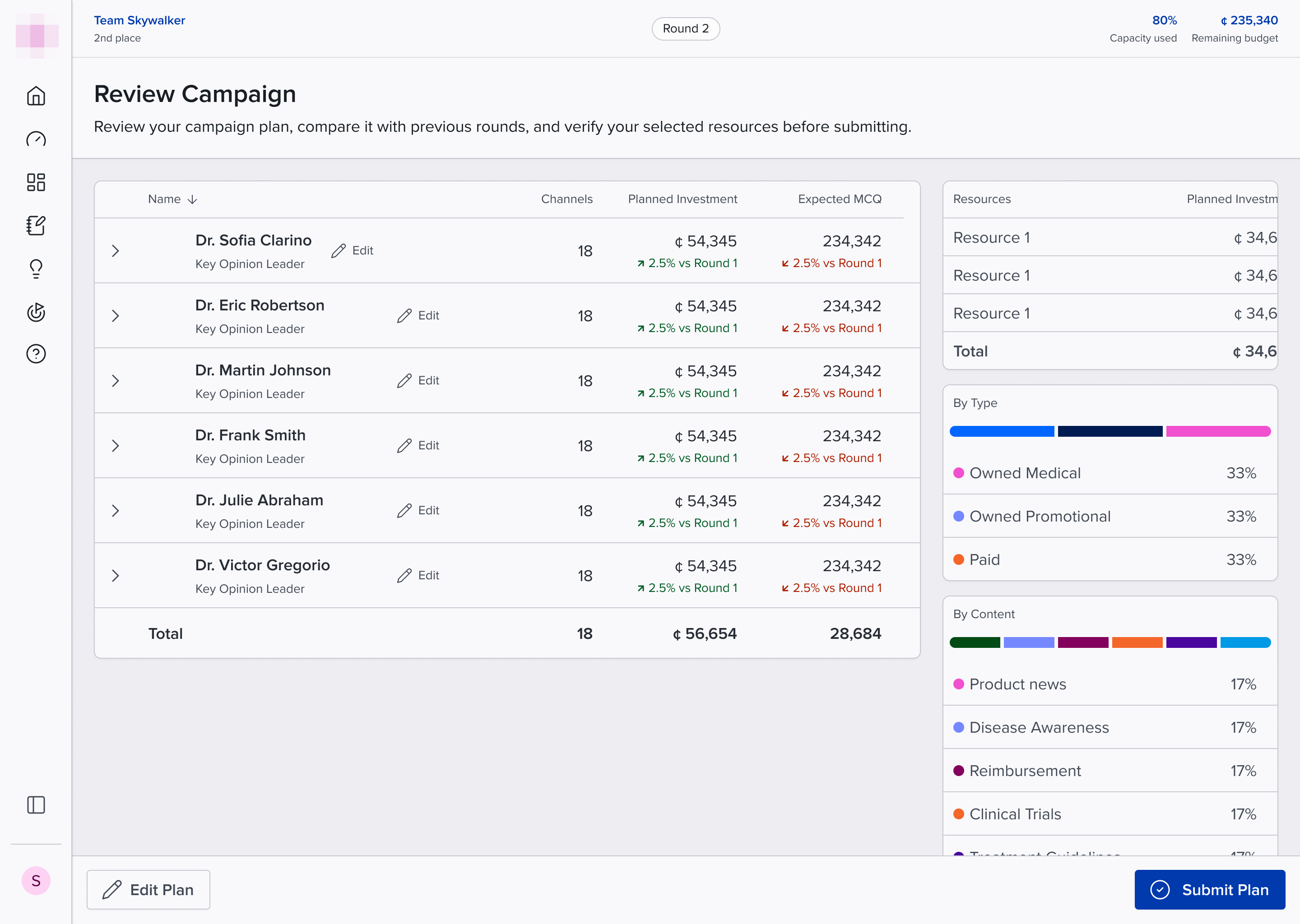
Task: Open the user avatar labeled S
Action: (x=36, y=880)
